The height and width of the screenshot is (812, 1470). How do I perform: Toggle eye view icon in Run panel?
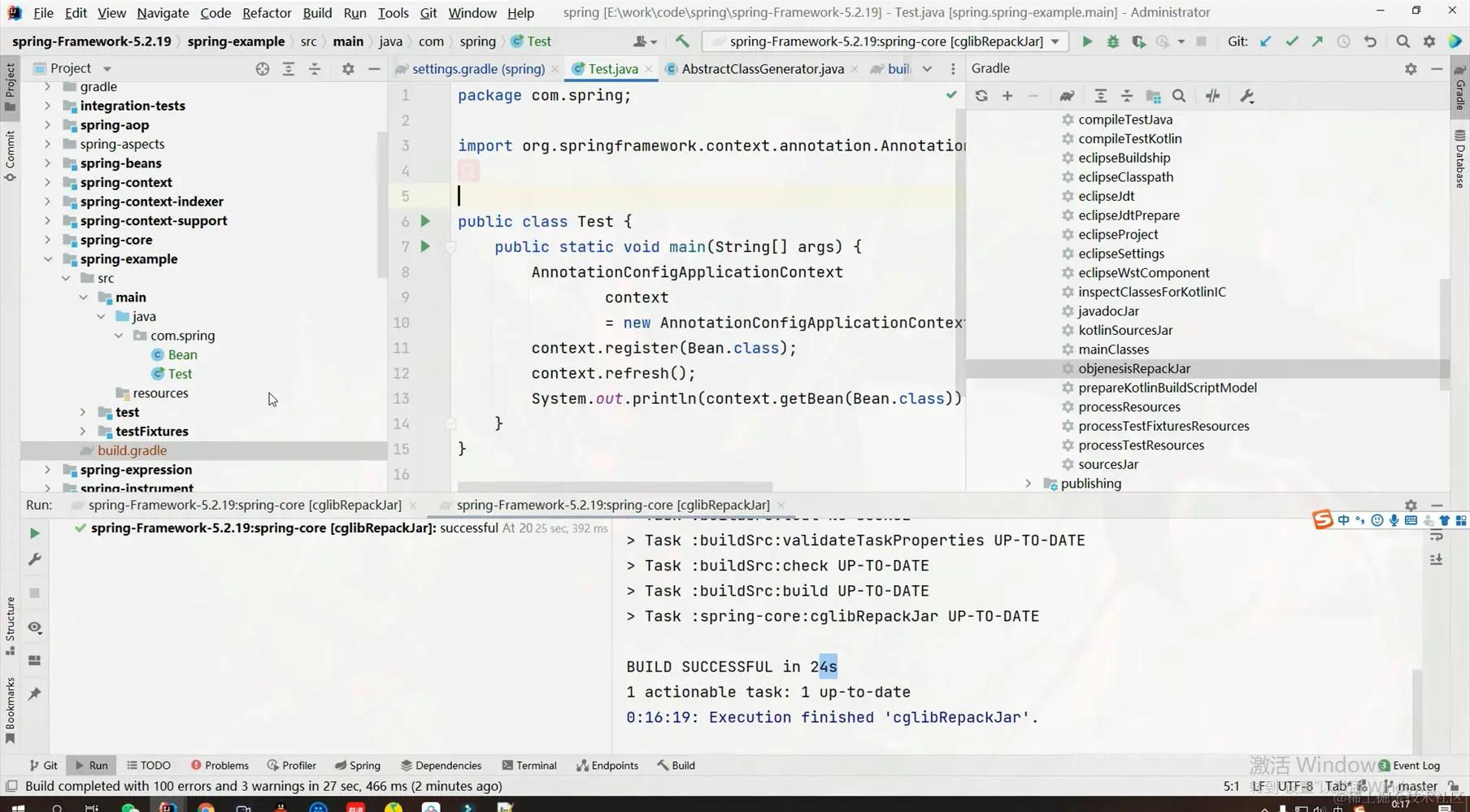click(34, 627)
